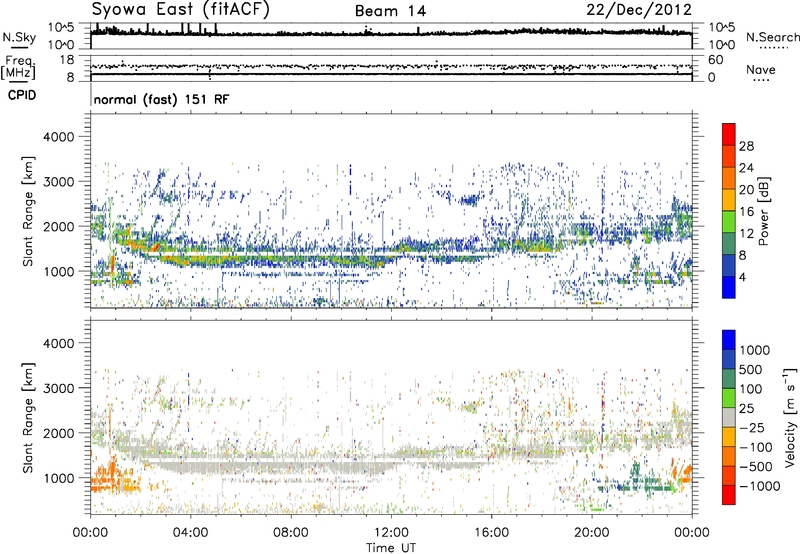Select the blue top segment of velocity colorbar
Screen dimensions: 800x554
pos(729,340)
